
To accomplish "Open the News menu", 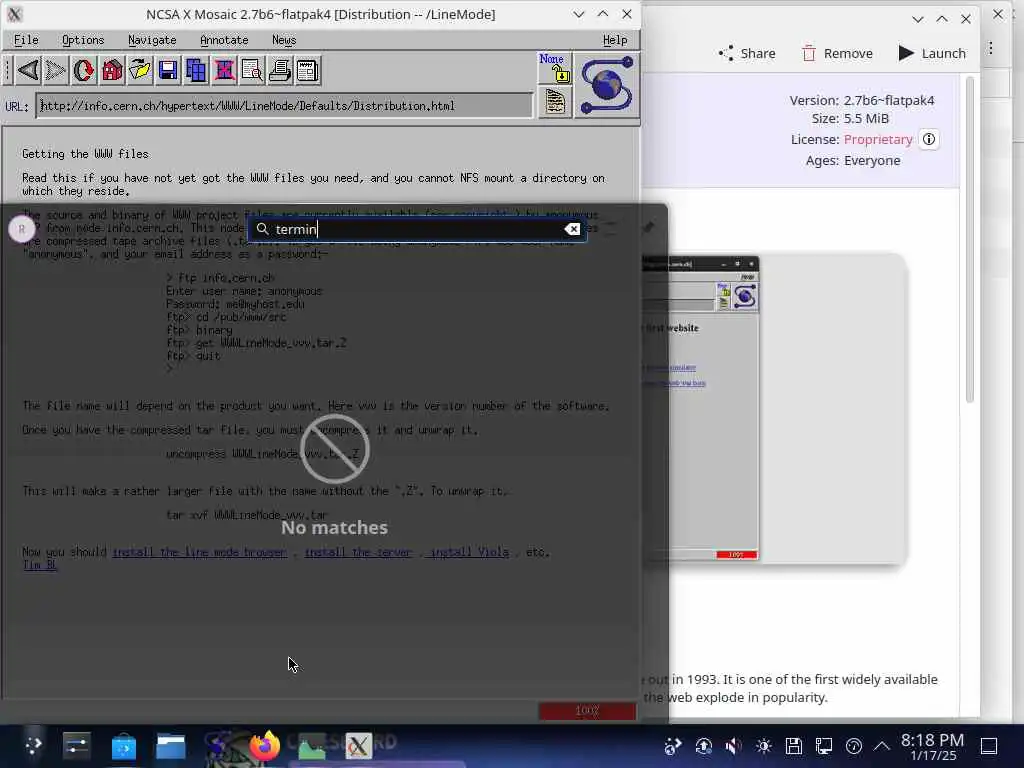I will pyautogui.click(x=284, y=40).
